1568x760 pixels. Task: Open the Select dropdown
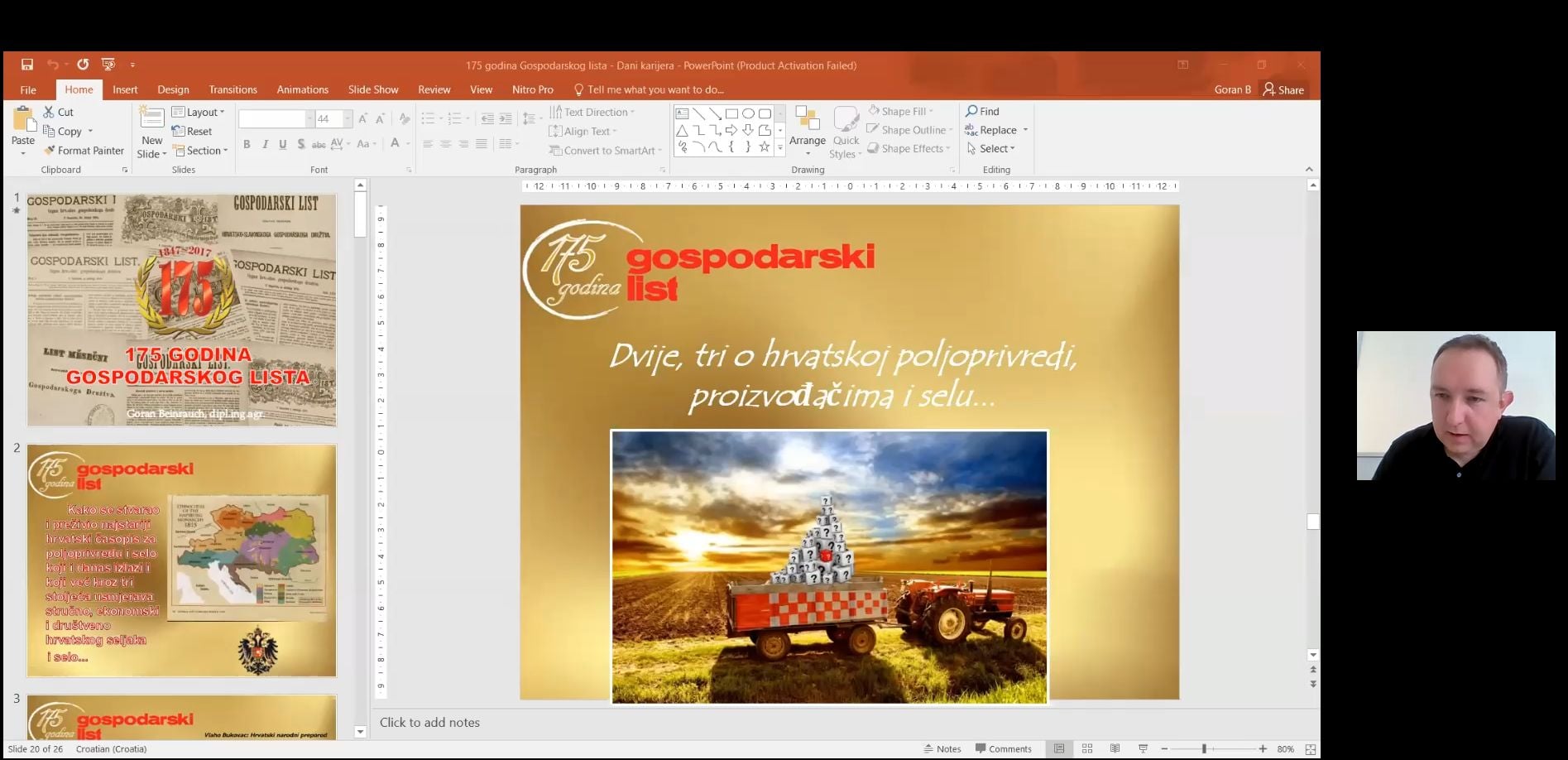point(990,148)
